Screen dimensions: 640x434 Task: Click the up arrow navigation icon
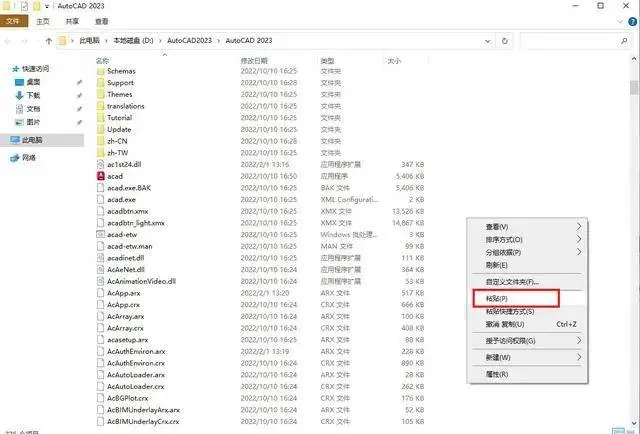tap(49, 41)
